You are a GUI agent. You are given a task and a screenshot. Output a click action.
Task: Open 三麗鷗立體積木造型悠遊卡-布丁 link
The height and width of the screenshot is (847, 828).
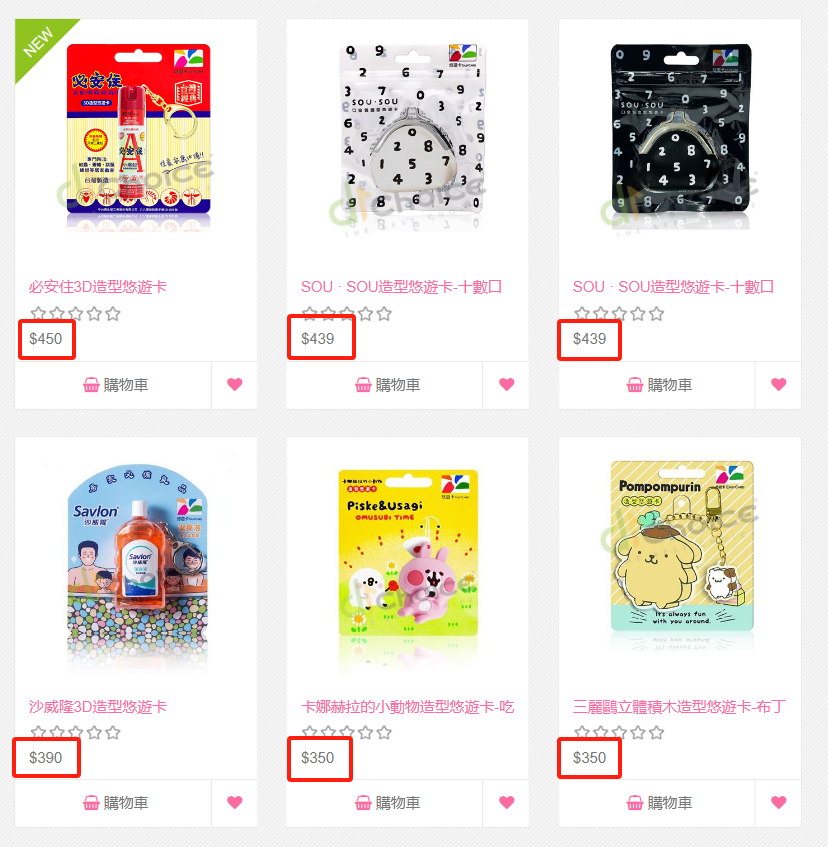[x=679, y=707]
